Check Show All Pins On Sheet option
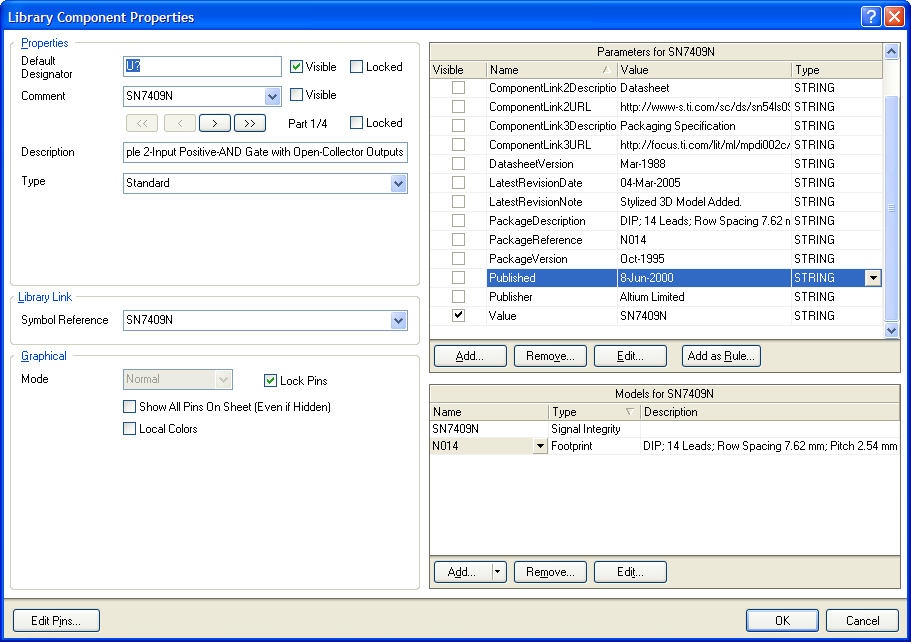Screen dimensions: 911x642 click(x=129, y=407)
